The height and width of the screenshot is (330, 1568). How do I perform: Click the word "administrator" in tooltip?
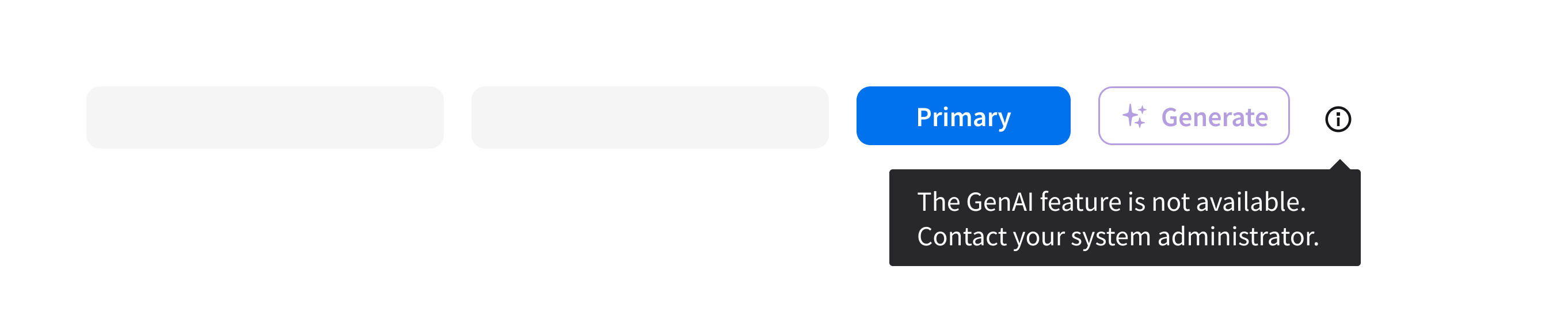coord(1237,236)
